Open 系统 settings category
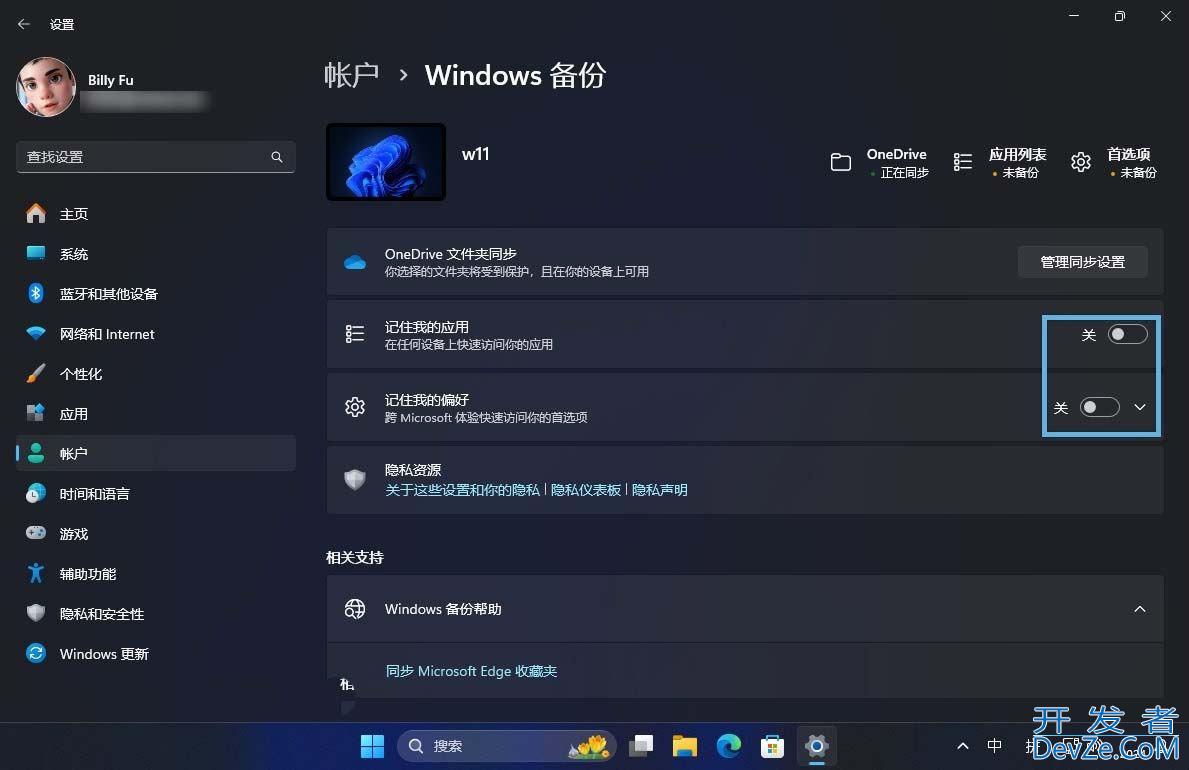Image resolution: width=1189 pixels, height=770 pixels. click(155, 254)
